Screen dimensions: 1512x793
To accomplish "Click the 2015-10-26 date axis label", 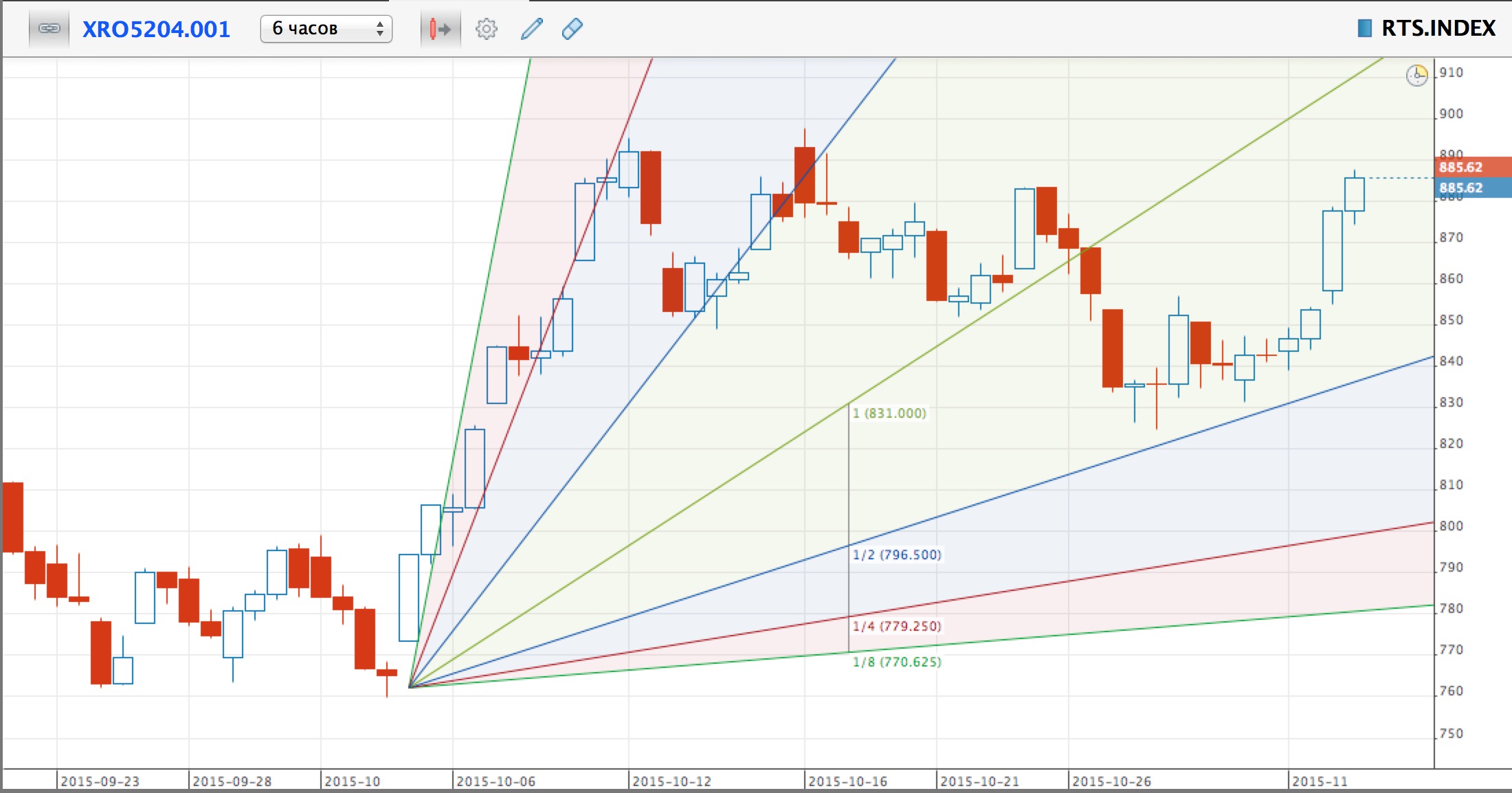I will pyautogui.click(x=1111, y=781).
